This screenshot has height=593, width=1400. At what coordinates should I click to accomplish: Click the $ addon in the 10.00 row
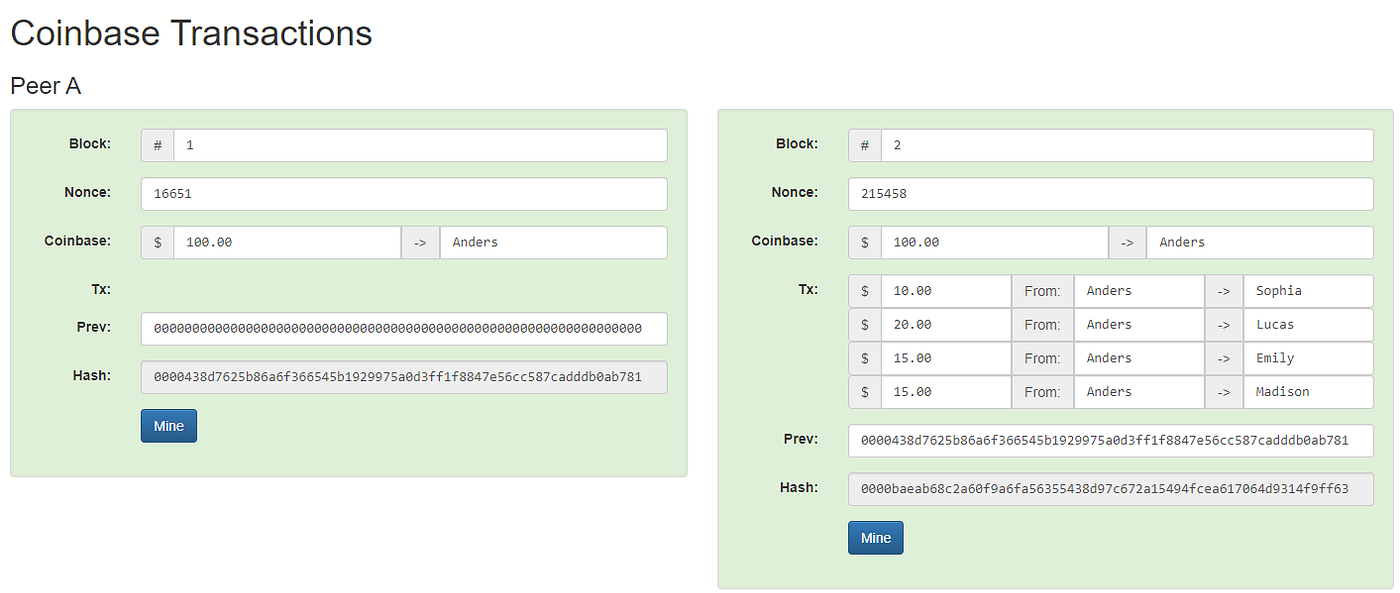tap(865, 291)
